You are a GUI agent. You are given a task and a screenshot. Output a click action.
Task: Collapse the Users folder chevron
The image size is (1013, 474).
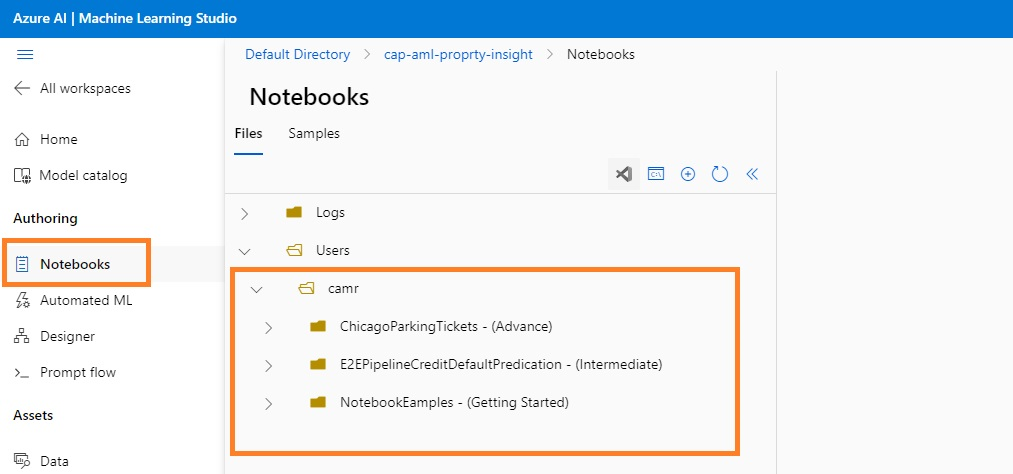click(245, 251)
